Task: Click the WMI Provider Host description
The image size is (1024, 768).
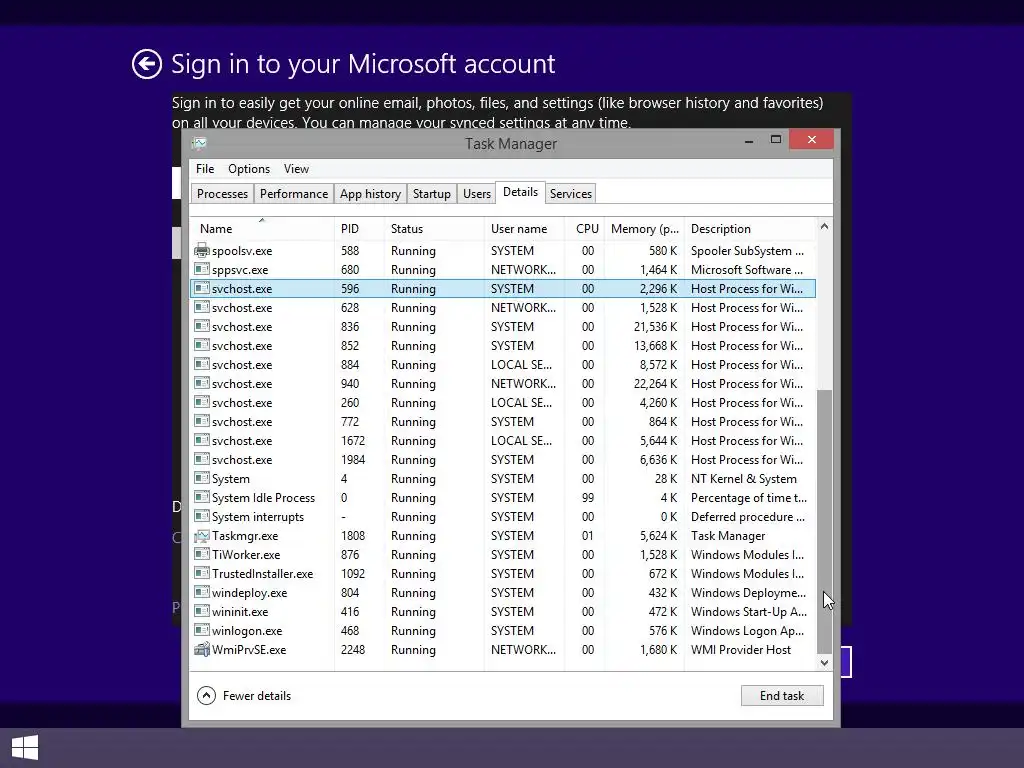Action: (741, 650)
